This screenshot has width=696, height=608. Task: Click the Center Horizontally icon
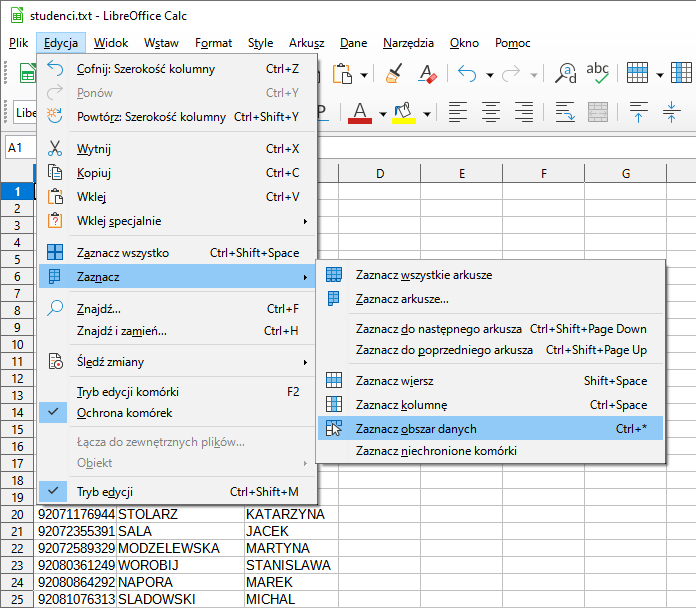pos(490,112)
